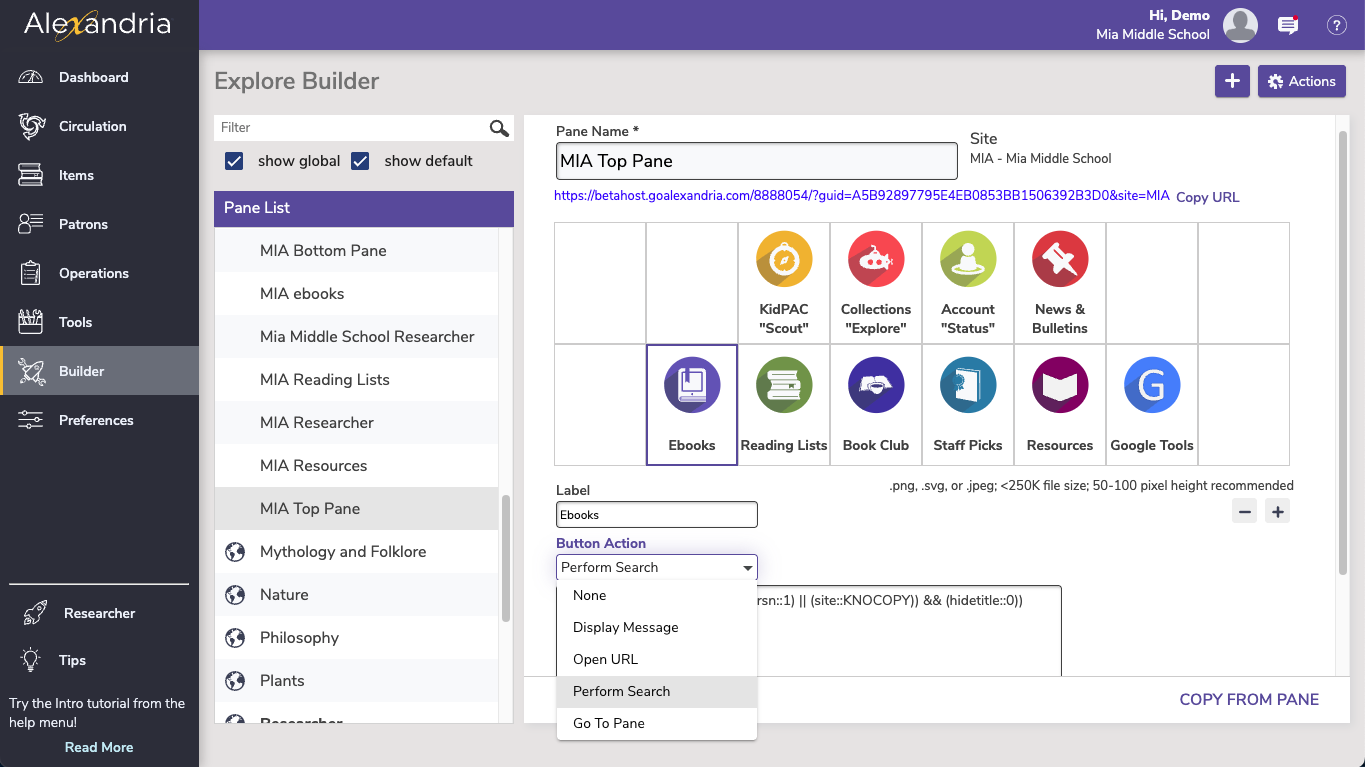This screenshot has height=767, width=1365.
Task: Collapse the Button Action dropdown
Action: [747, 568]
